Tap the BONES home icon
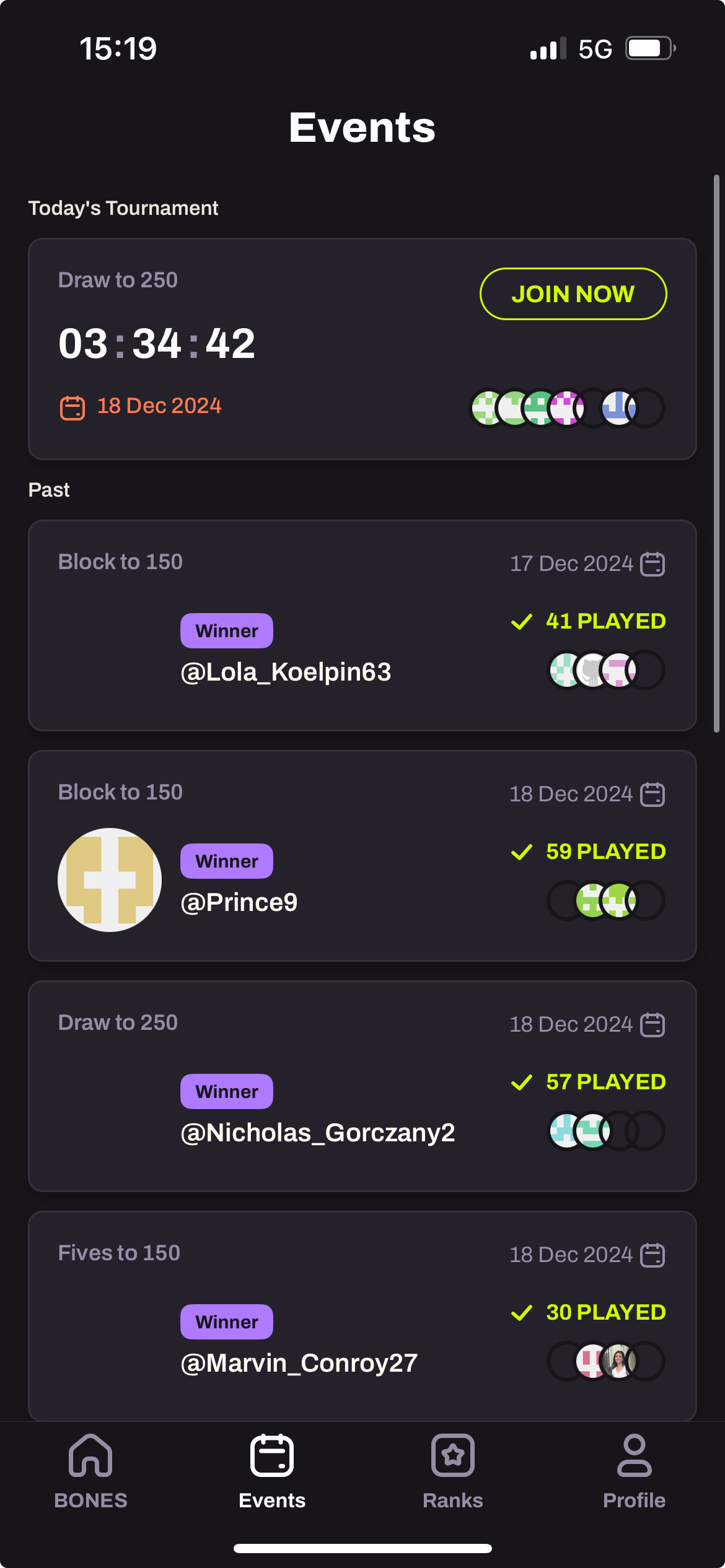Viewport: 725px width, 1568px height. 90,1455
